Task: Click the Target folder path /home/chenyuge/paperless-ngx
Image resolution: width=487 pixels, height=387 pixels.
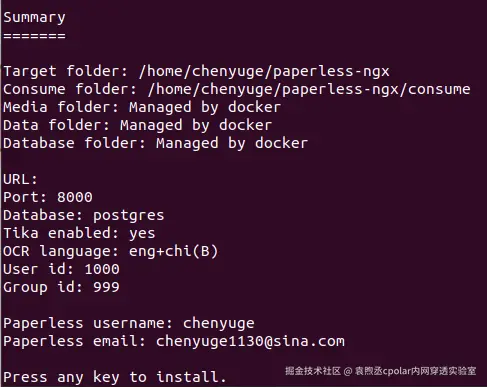Action: [x=264, y=72]
